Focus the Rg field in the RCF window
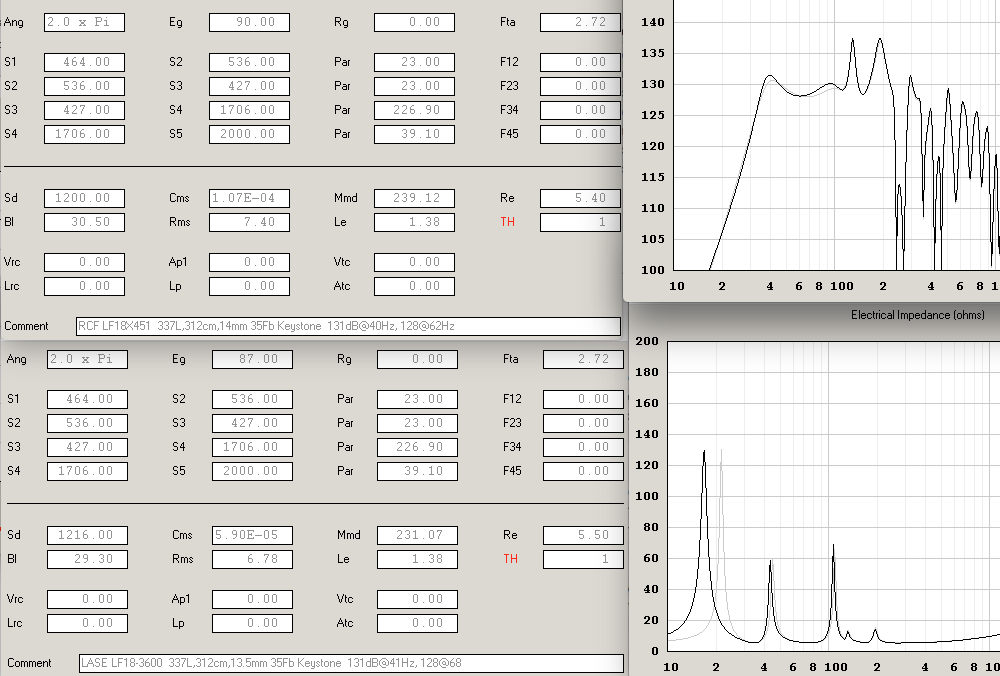 415,22
